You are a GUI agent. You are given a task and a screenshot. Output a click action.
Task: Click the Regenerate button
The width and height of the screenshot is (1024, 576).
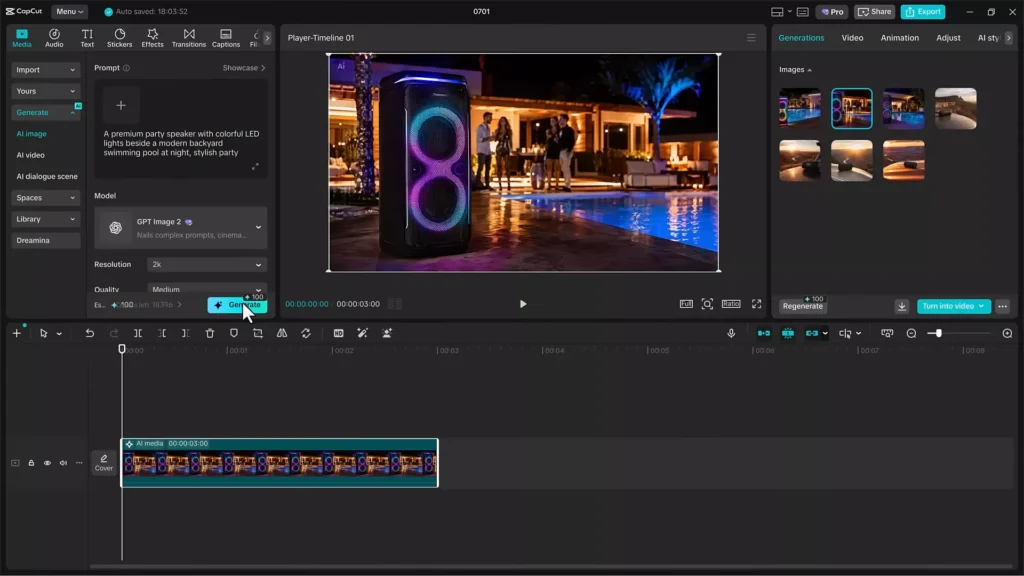(803, 306)
